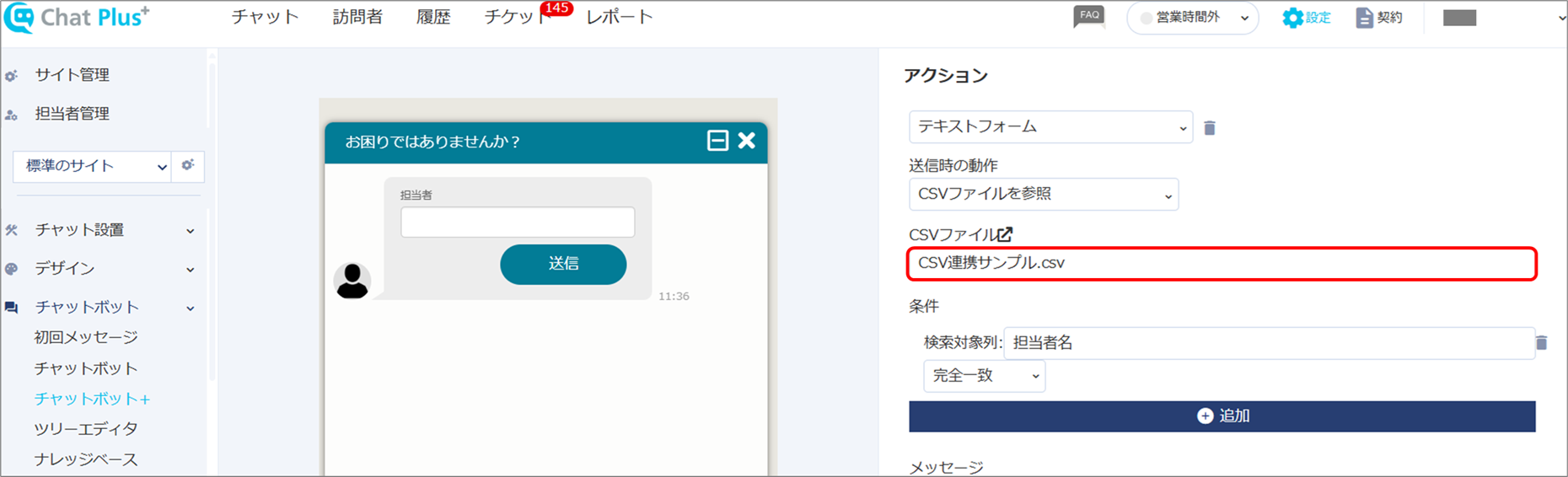Expand the デザイン section

(x=191, y=270)
